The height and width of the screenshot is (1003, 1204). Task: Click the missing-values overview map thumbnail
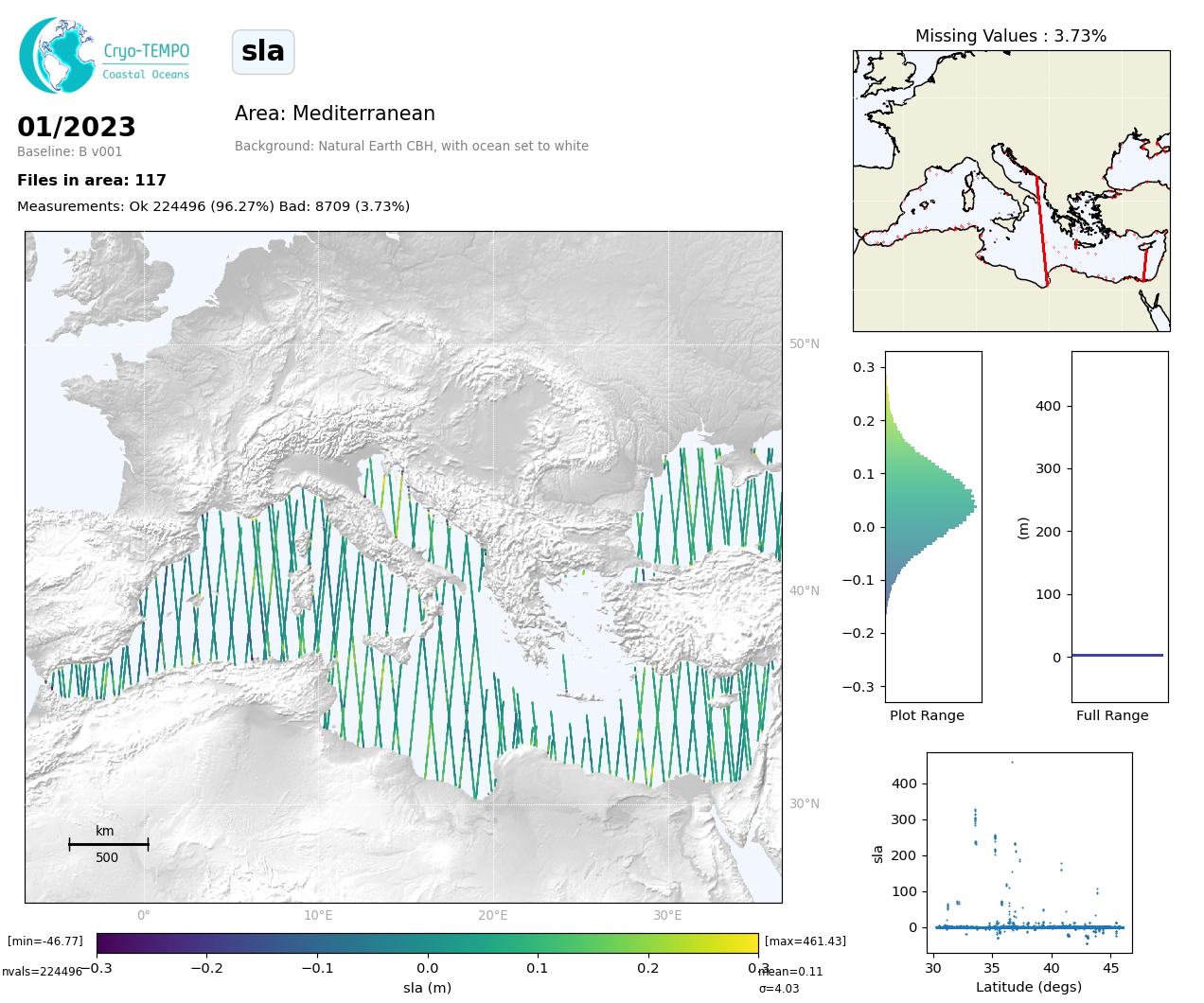click(x=1011, y=190)
